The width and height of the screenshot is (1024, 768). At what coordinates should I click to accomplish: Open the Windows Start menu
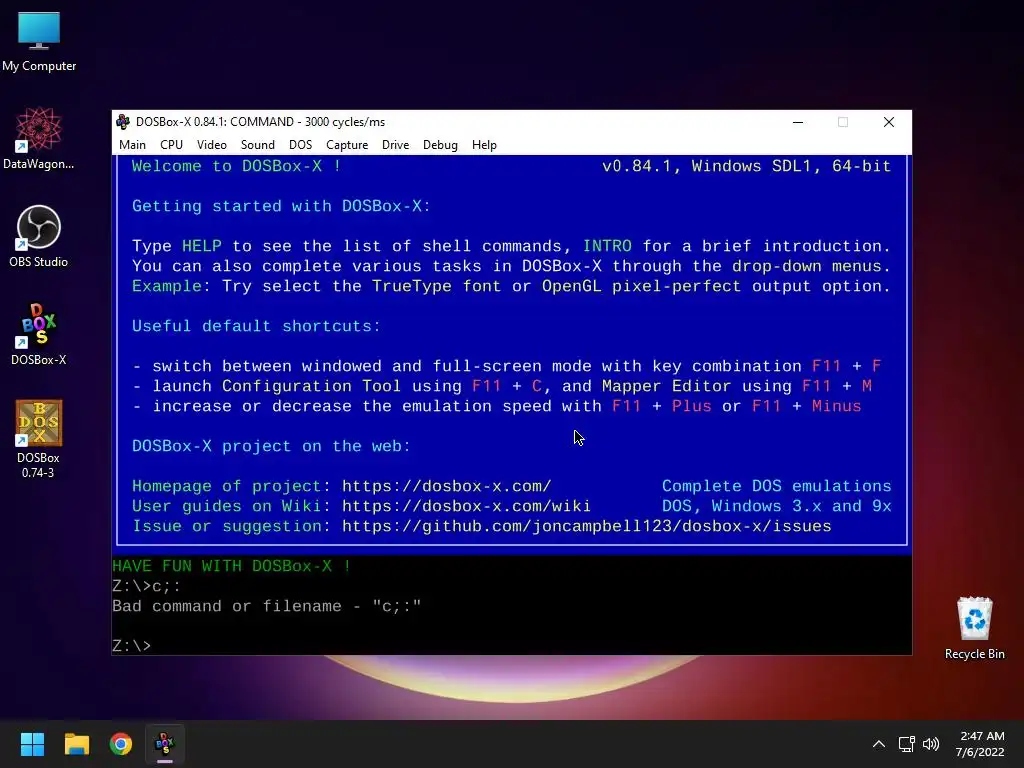(32, 744)
